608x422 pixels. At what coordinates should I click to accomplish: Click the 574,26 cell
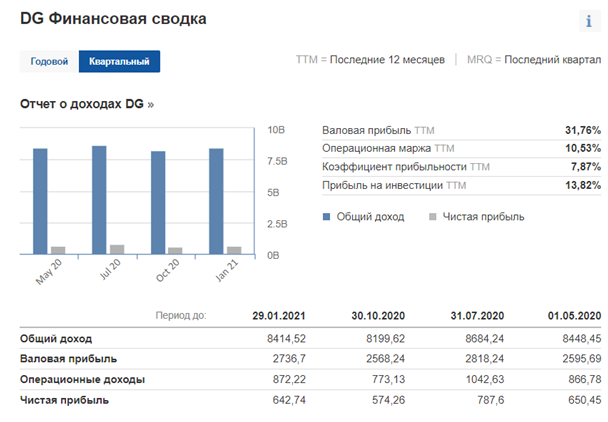click(389, 400)
